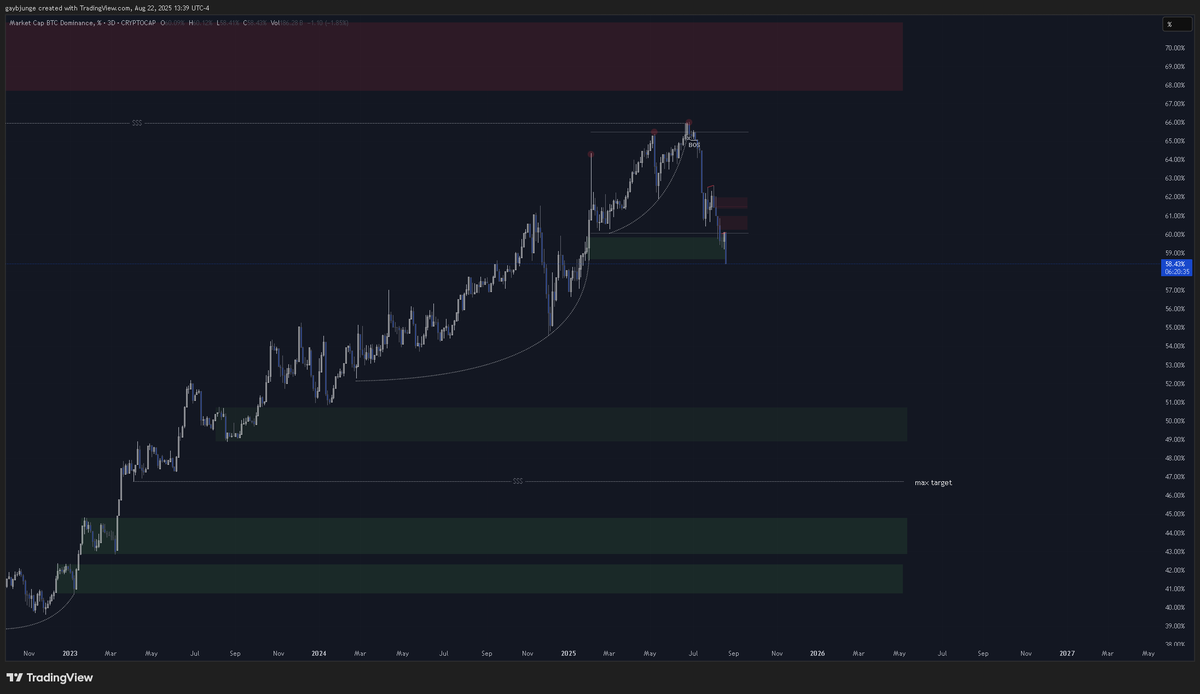The height and width of the screenshot is (694, 1200).
Task: Click the % scale unit button
Action: (x=1175, y=24)
